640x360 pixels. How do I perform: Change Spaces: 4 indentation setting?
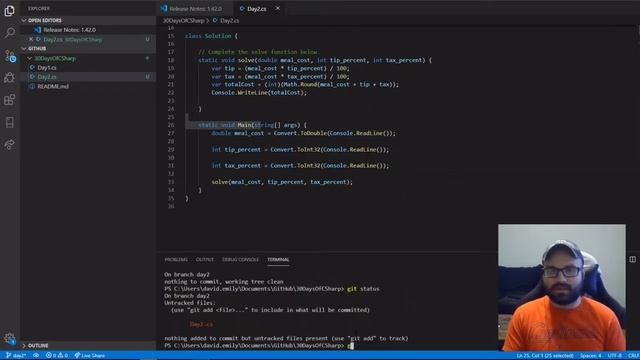pos(591,356)
